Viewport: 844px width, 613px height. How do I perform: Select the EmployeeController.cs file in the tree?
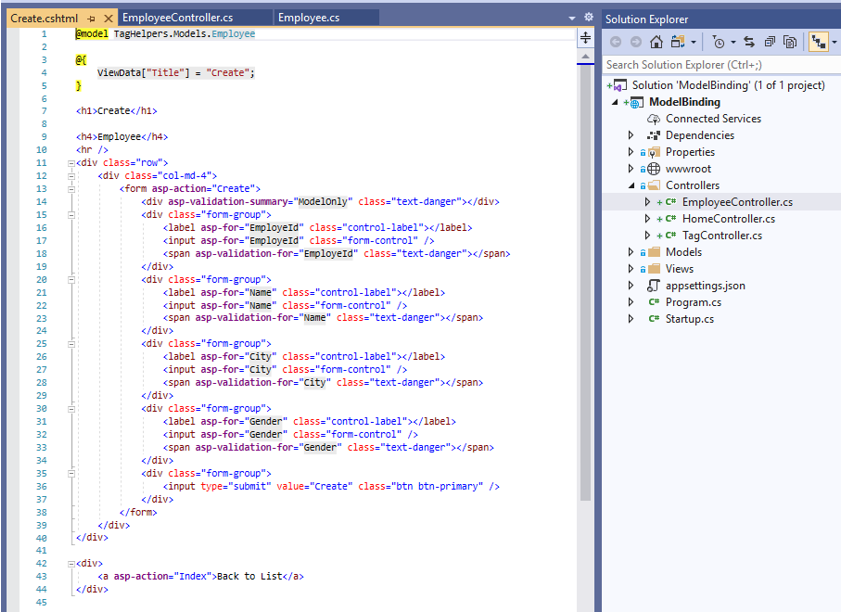coord(737,202)
